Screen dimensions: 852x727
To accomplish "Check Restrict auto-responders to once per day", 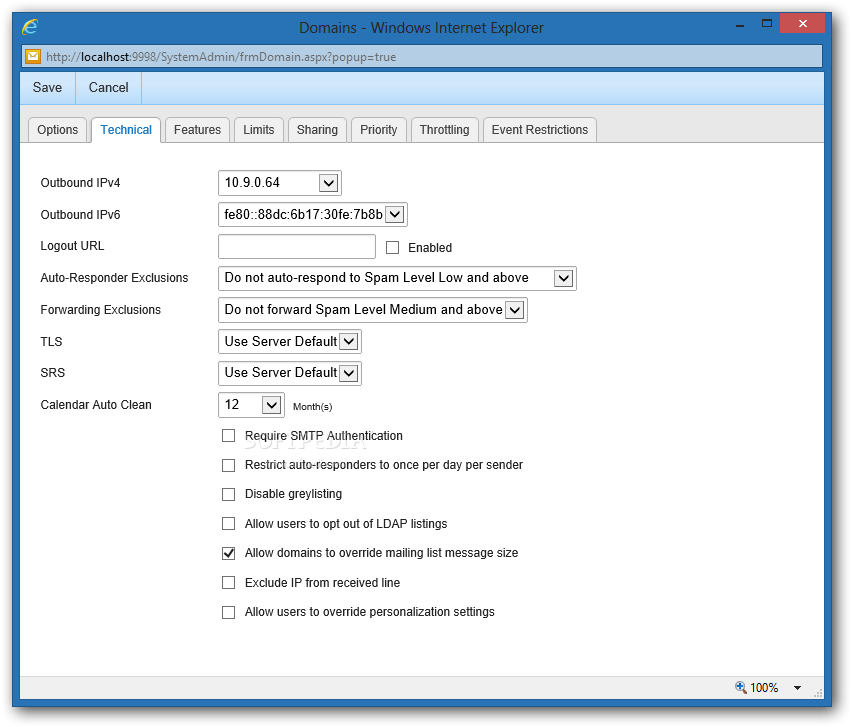I will pyautogui.click(x=229, y=465).
